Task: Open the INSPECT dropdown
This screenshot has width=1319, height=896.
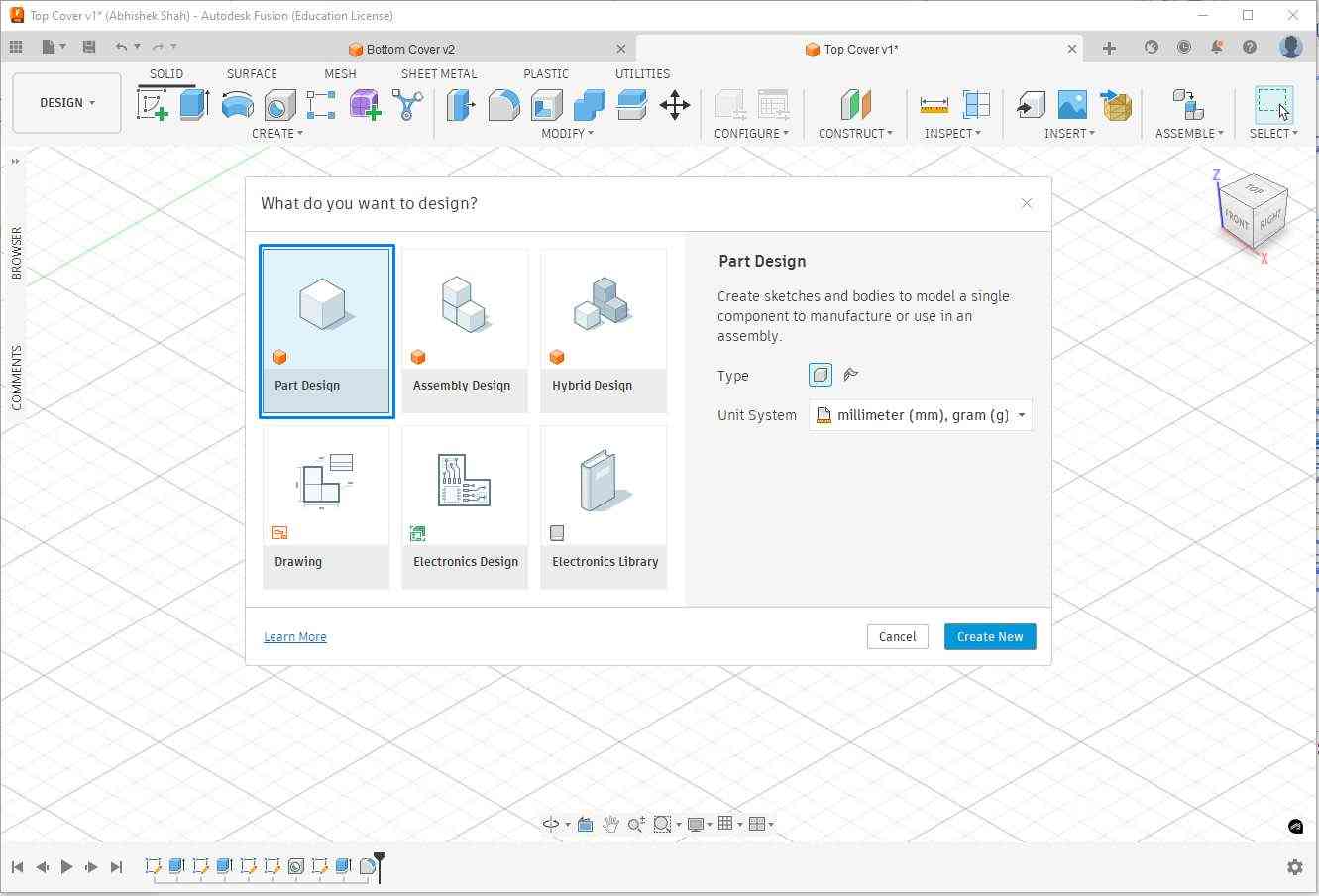Action: 952,133
